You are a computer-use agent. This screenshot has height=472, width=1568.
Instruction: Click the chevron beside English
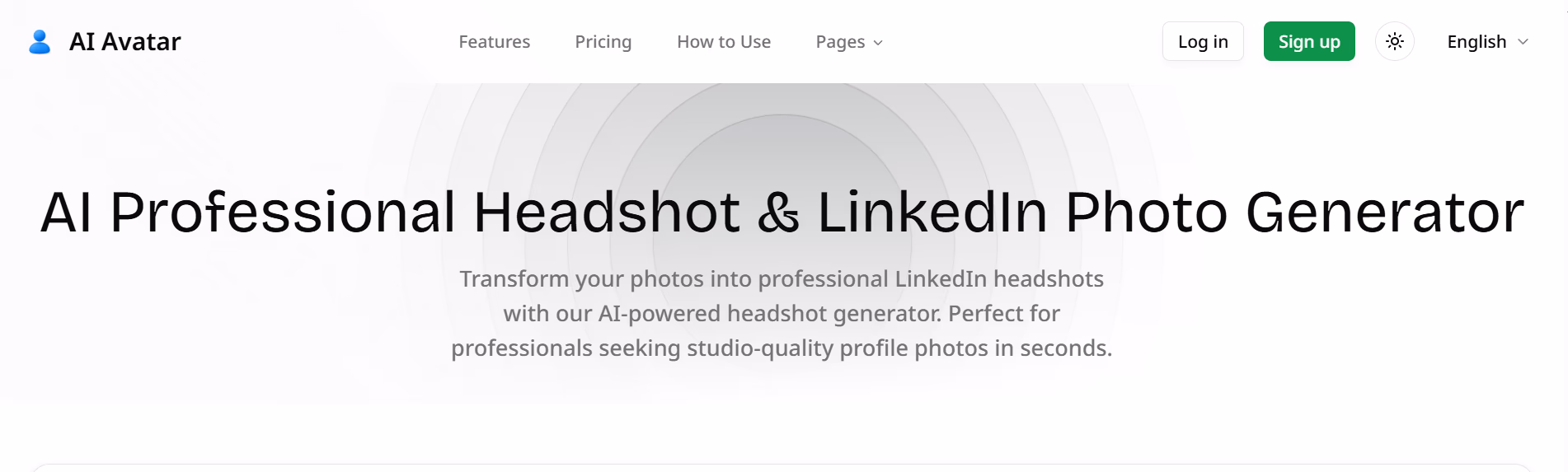1523,42
